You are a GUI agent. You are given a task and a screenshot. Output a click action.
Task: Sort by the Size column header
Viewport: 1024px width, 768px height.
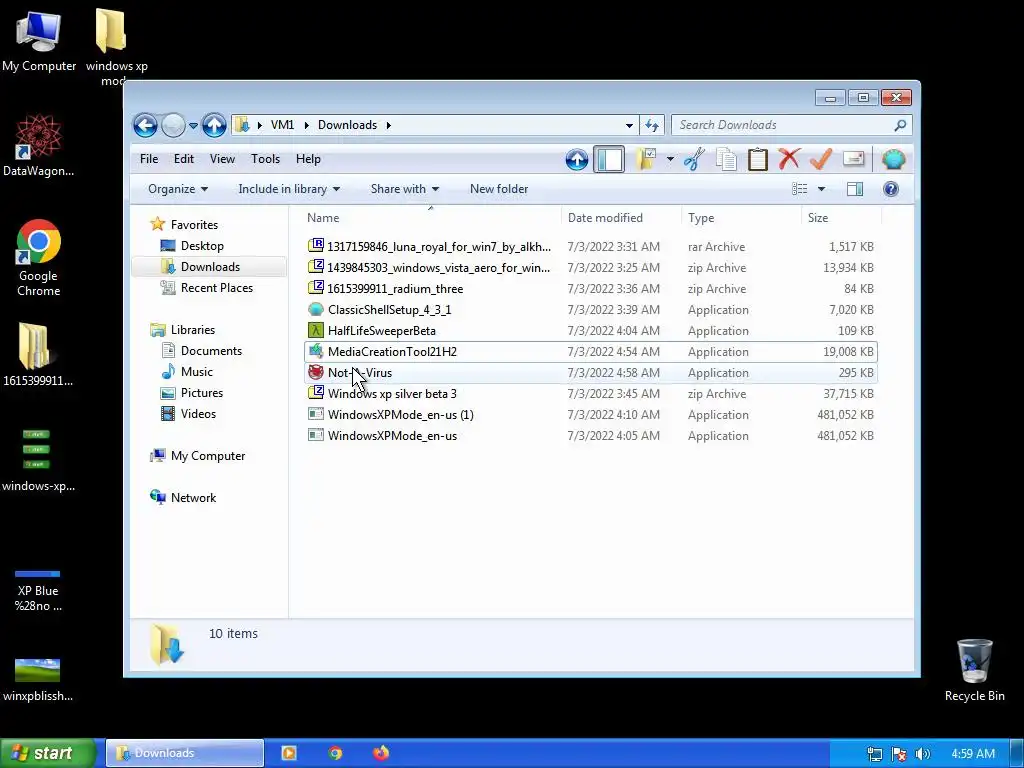pyautogui.click(x=841, y=218)
